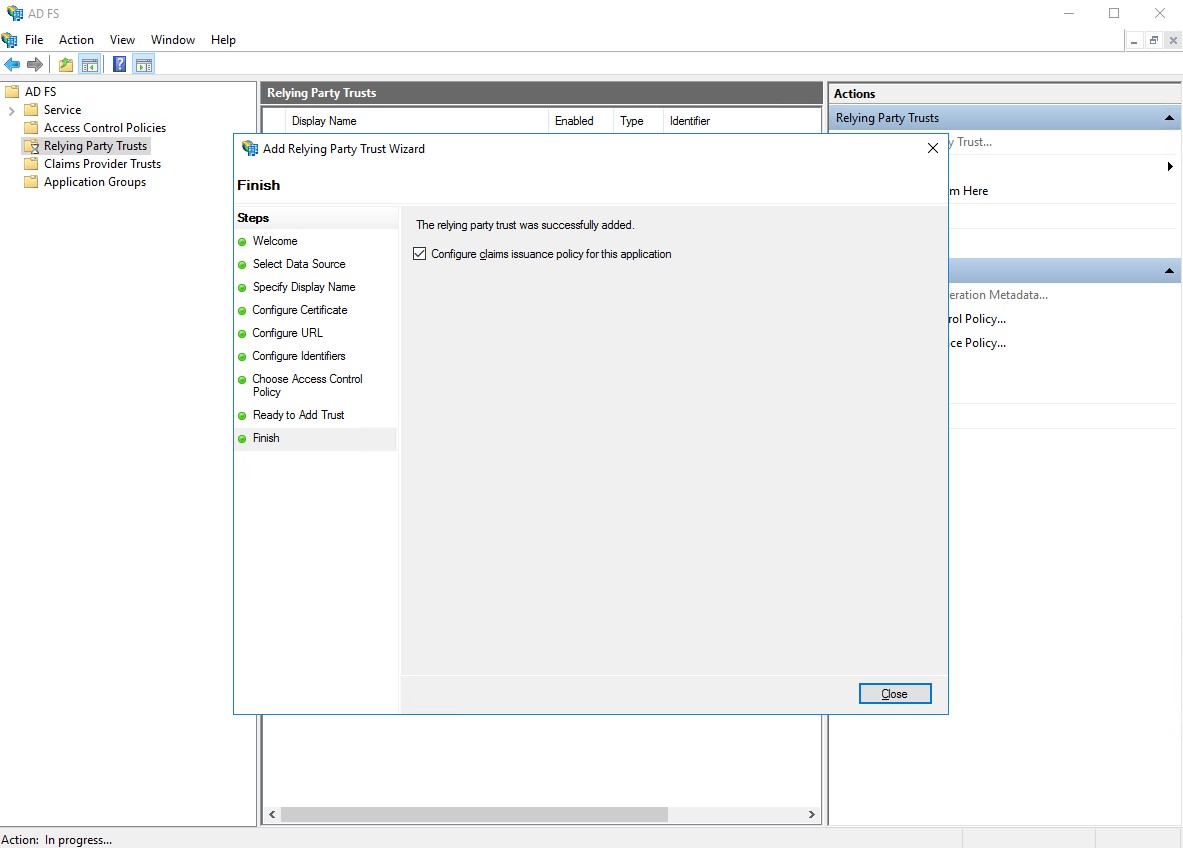Select Access Control Policies in tree
This screenshot has height=848, width=1183.
(x=104, y=128)
